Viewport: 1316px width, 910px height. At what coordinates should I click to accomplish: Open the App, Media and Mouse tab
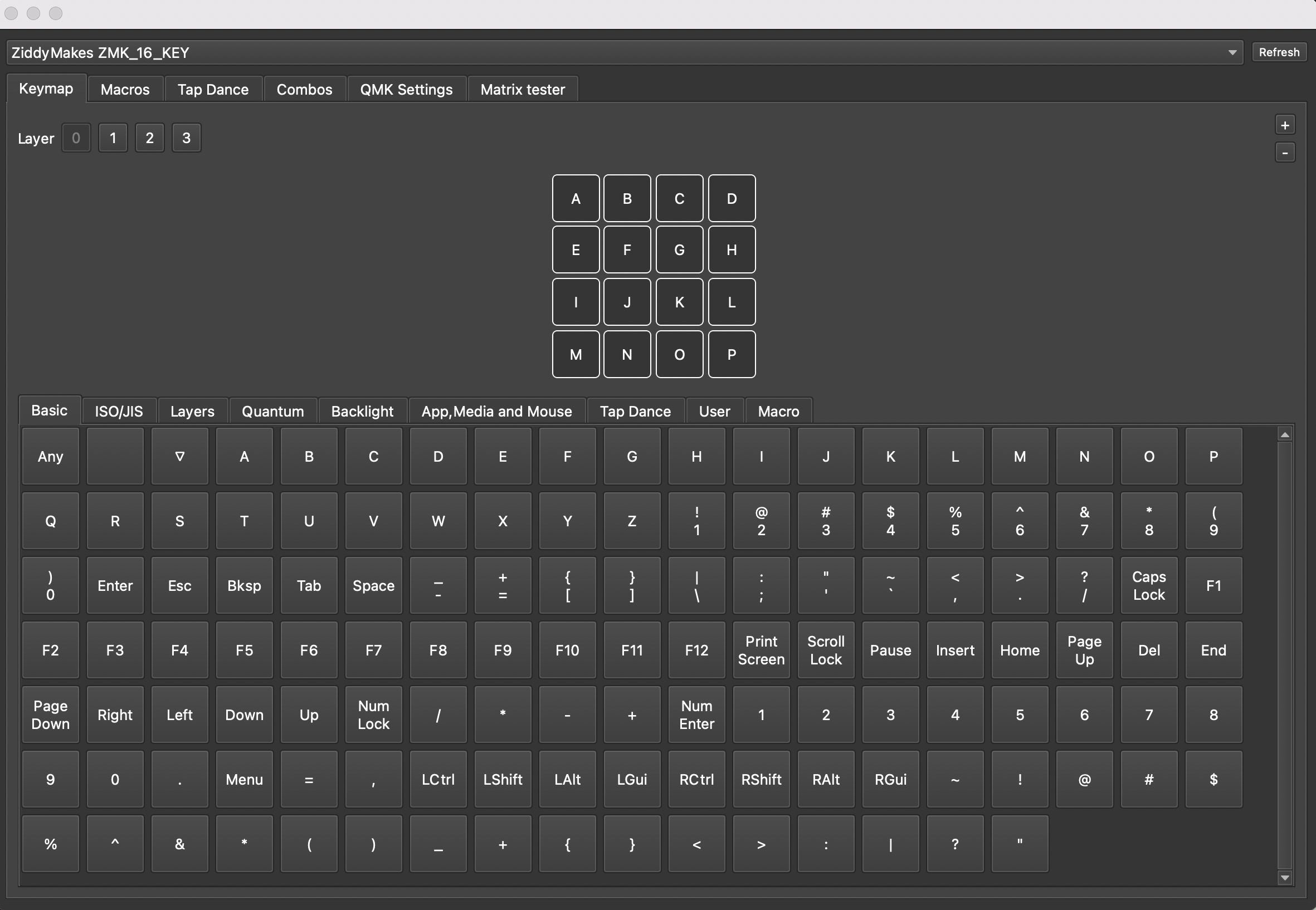[x=496, y=411]
